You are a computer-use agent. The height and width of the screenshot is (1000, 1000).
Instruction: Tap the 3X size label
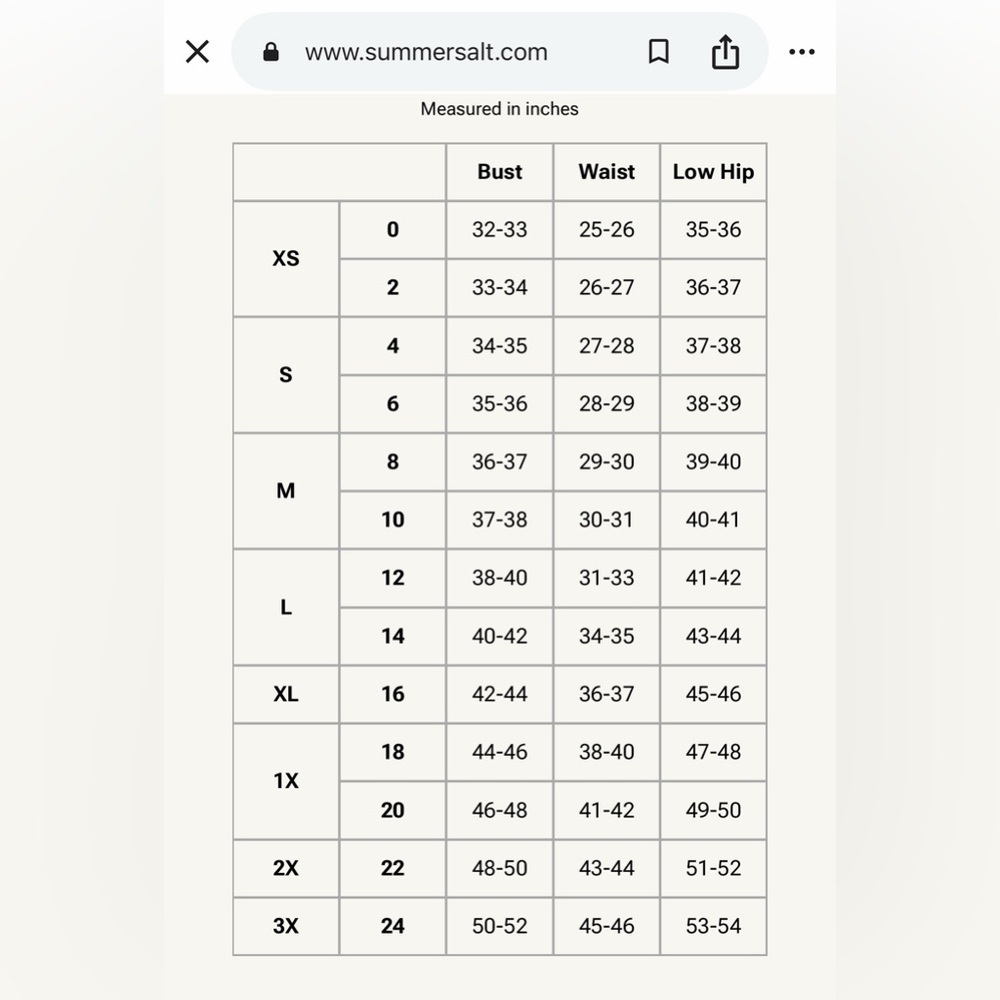click(x=286, y=926)
